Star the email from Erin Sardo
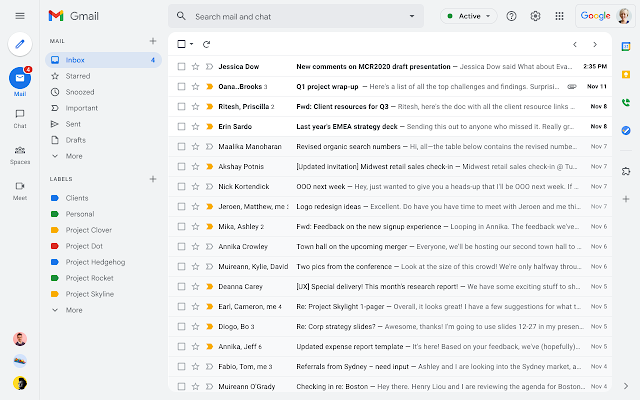Screen dimensions: 640x400 196,126
